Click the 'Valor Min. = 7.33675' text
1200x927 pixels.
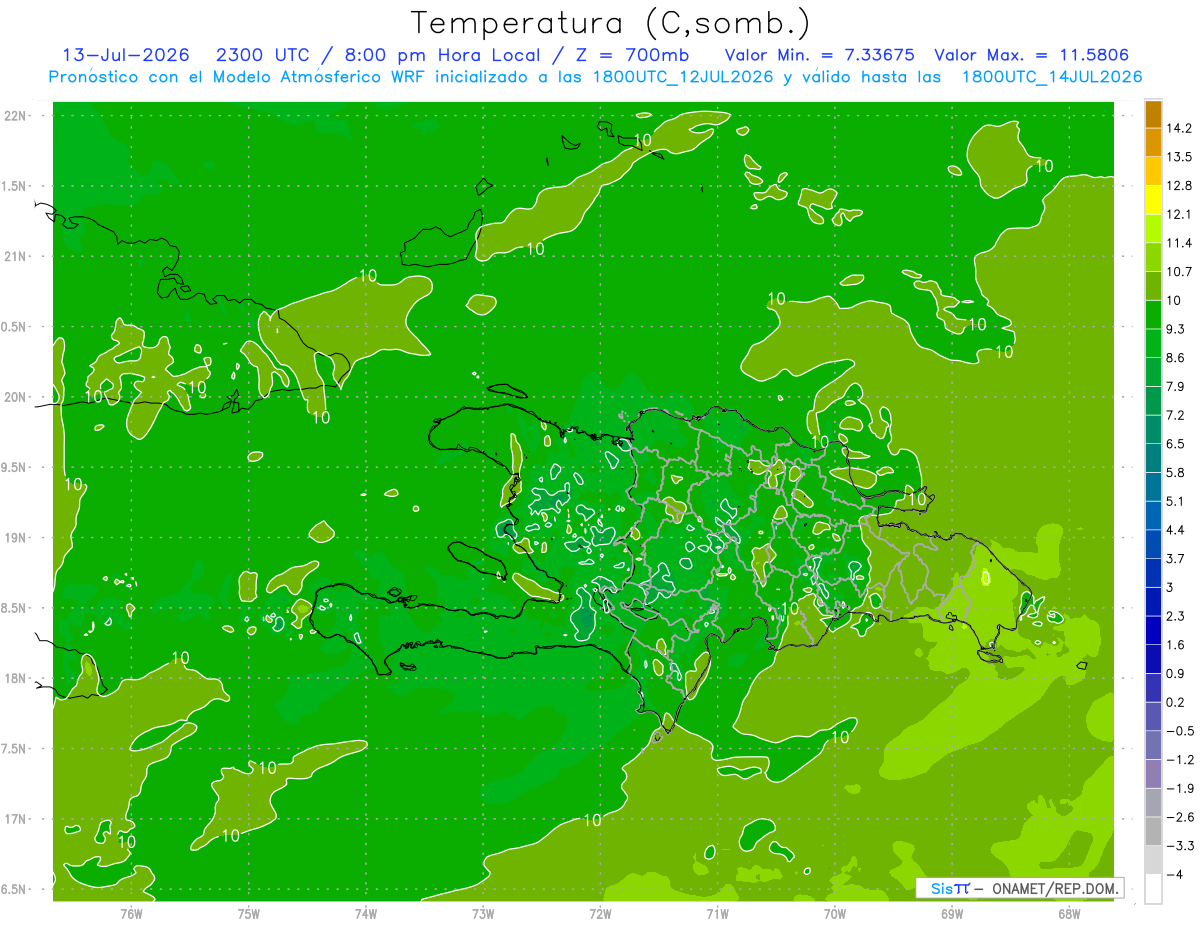click(x=818, y=55)
